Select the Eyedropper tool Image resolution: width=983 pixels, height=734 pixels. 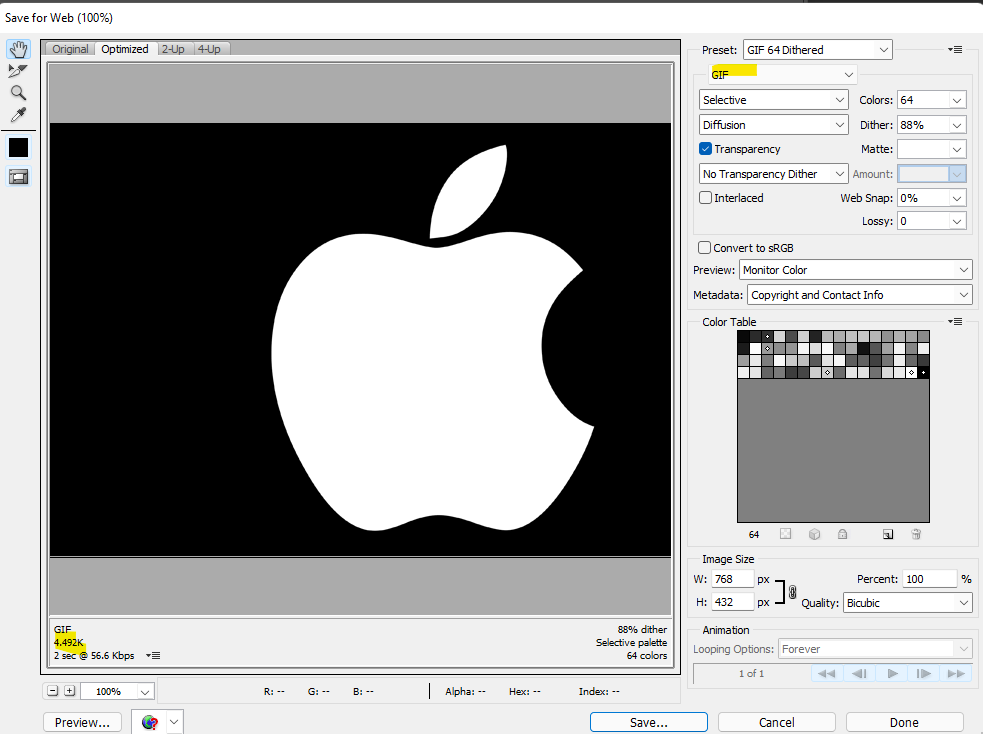coord(18,115)
